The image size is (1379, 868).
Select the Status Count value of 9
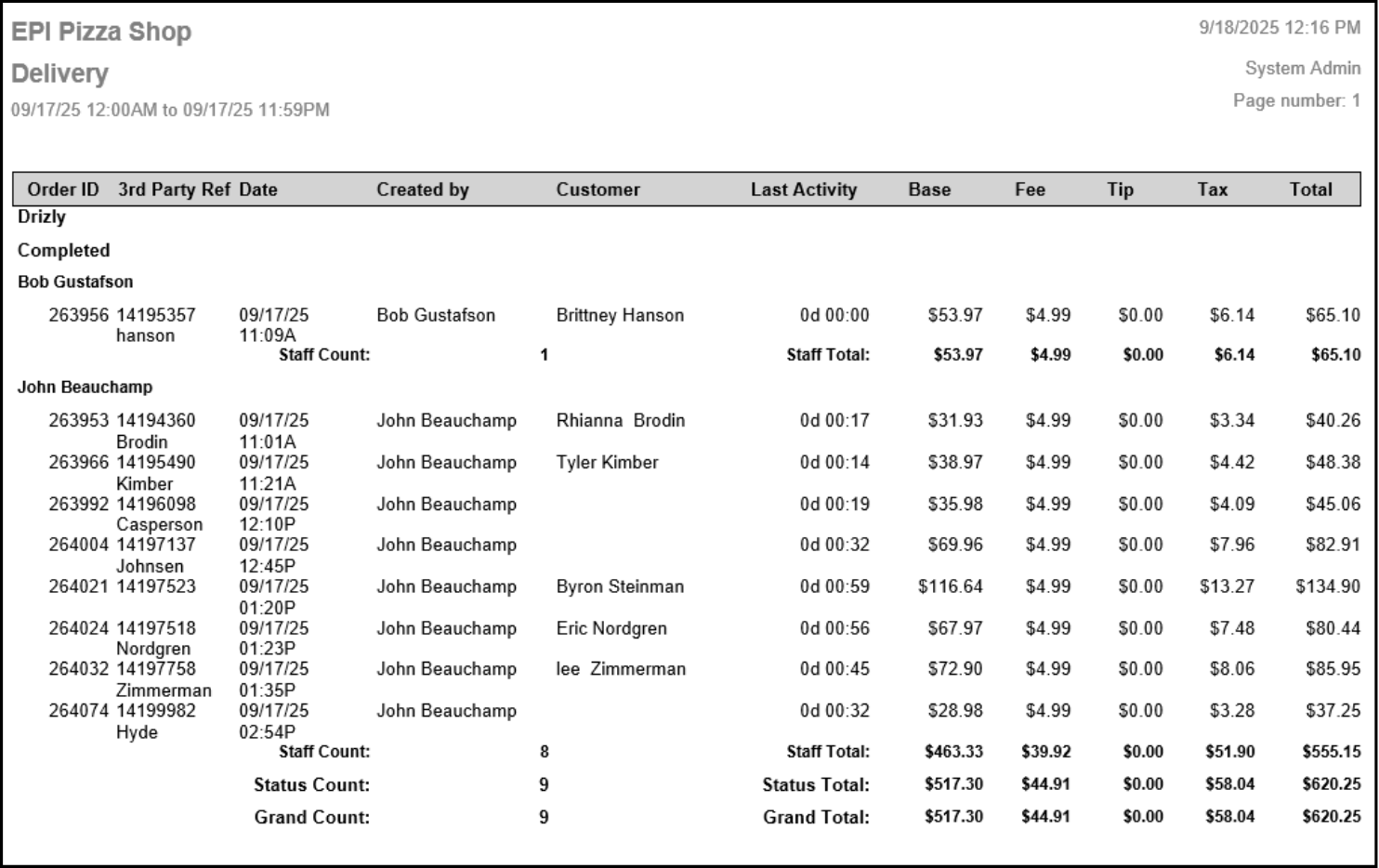click(545, 784)
